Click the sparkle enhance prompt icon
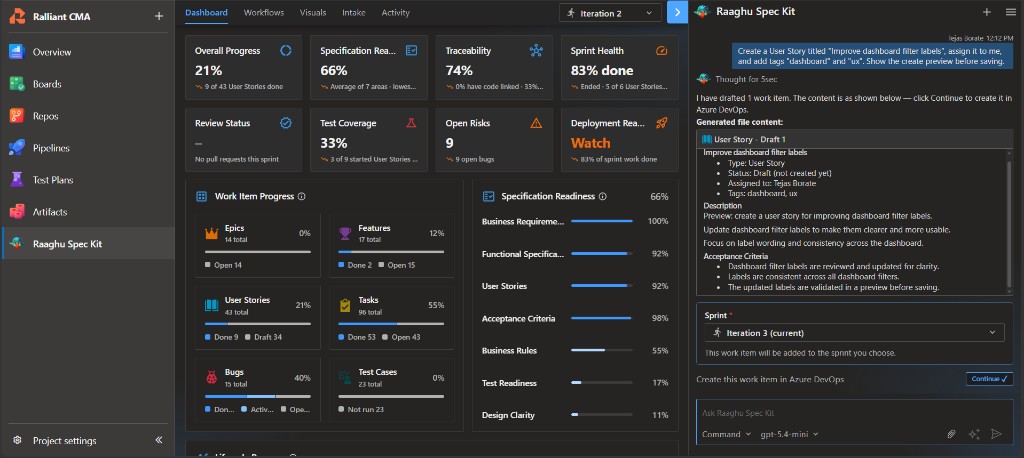1024x458 pixels. (x=974, y=434)
